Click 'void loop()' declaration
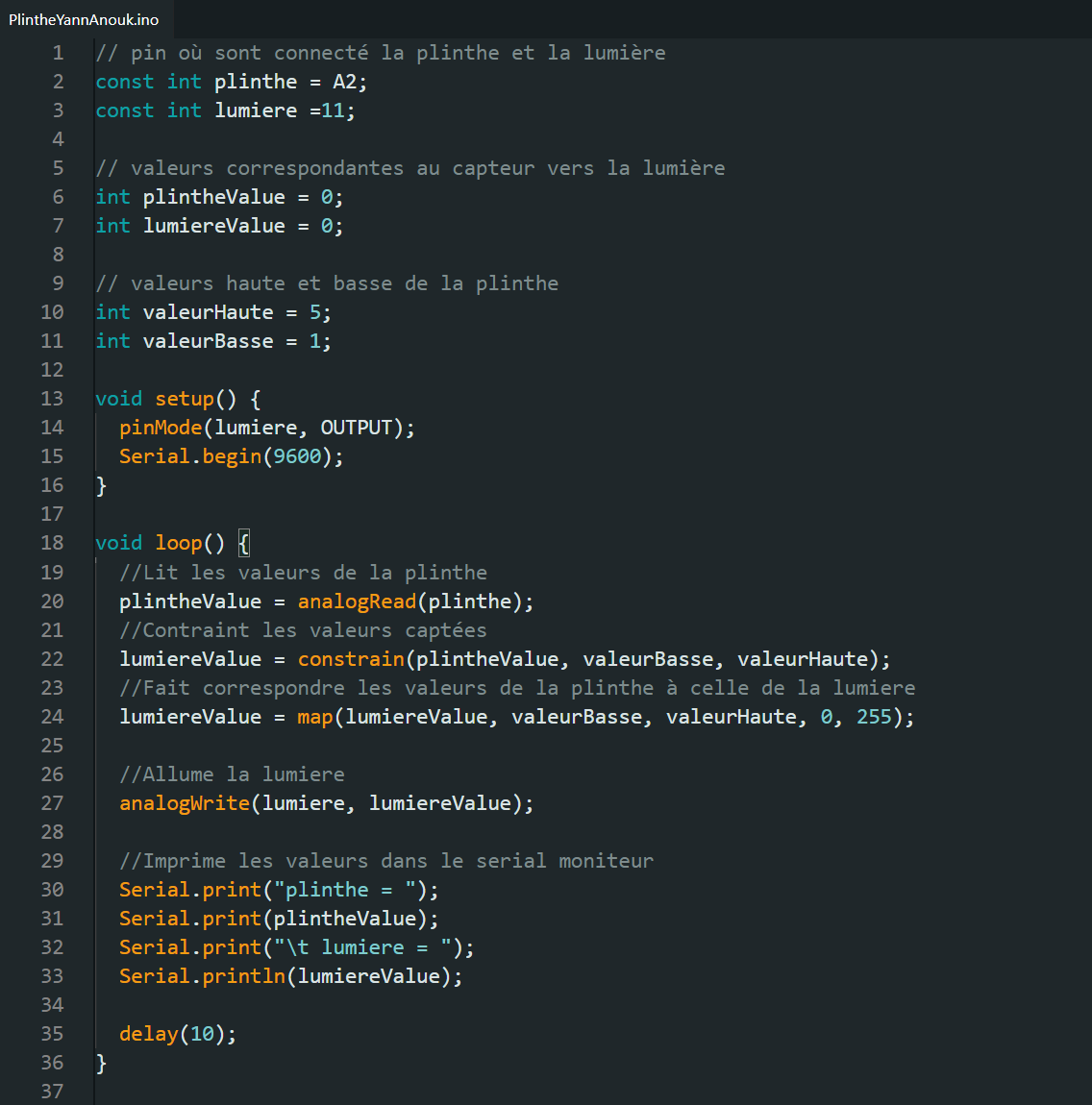This screenshot has height=1105, width=1092. [160, 543]
